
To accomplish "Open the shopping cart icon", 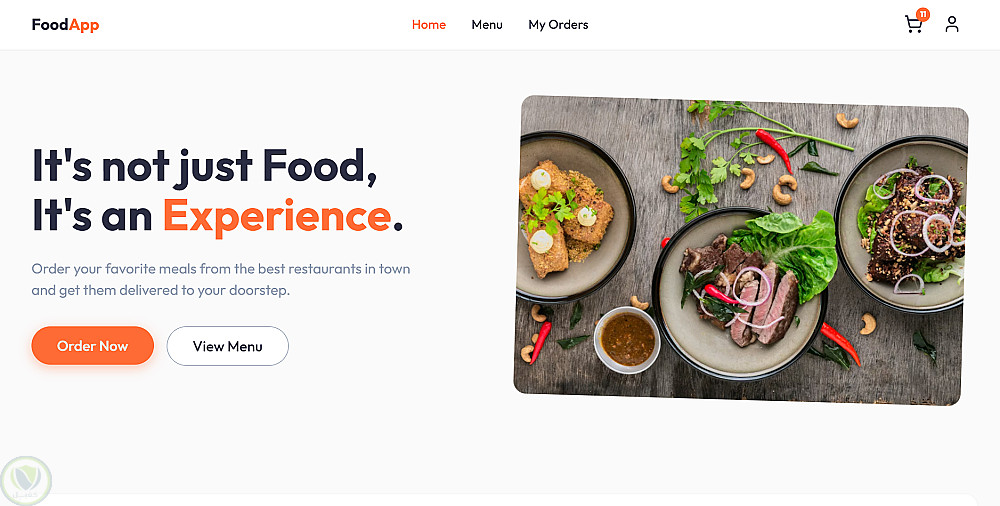I will (x=913, y=25).
